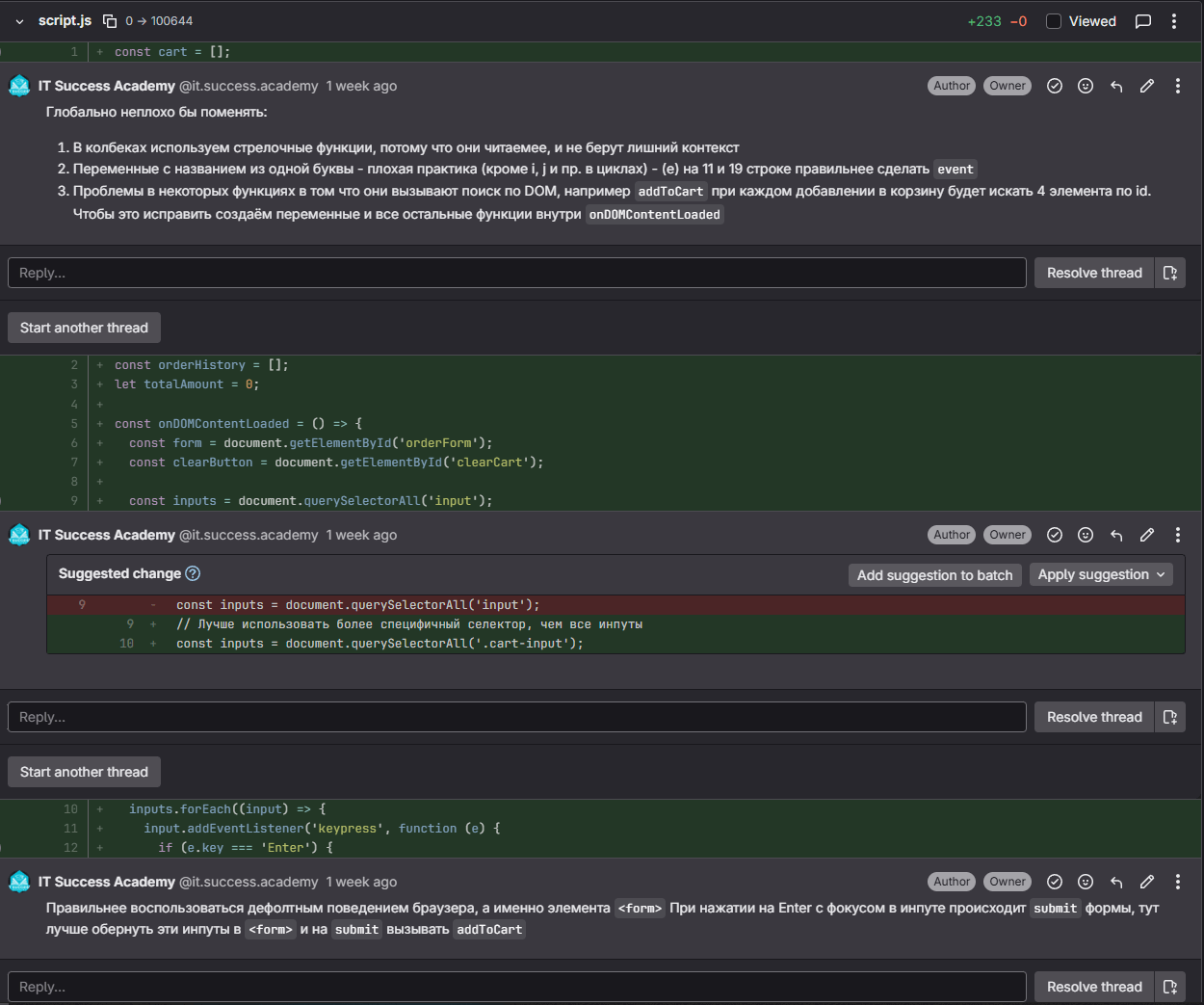Edit the first comment with pencil icon
The width and height of the screenshot is (1204, 1005).
[x=1147, y=86]
